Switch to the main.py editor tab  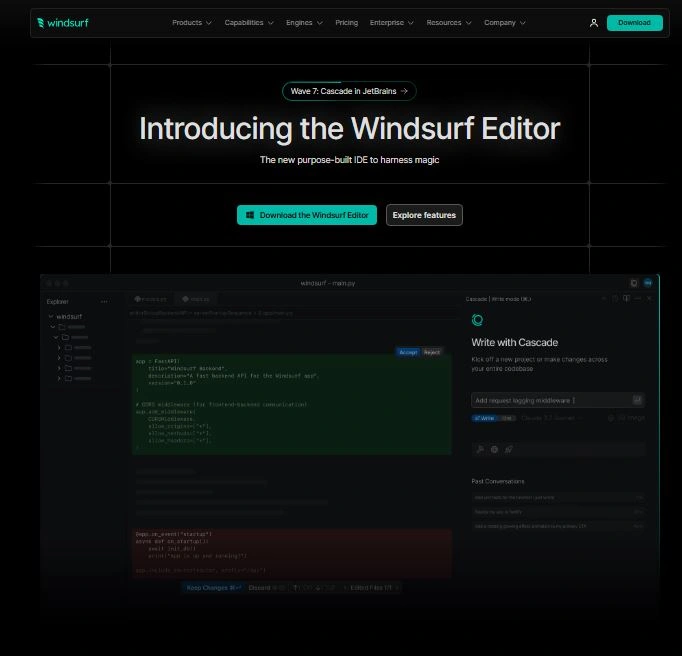[196, 298]
